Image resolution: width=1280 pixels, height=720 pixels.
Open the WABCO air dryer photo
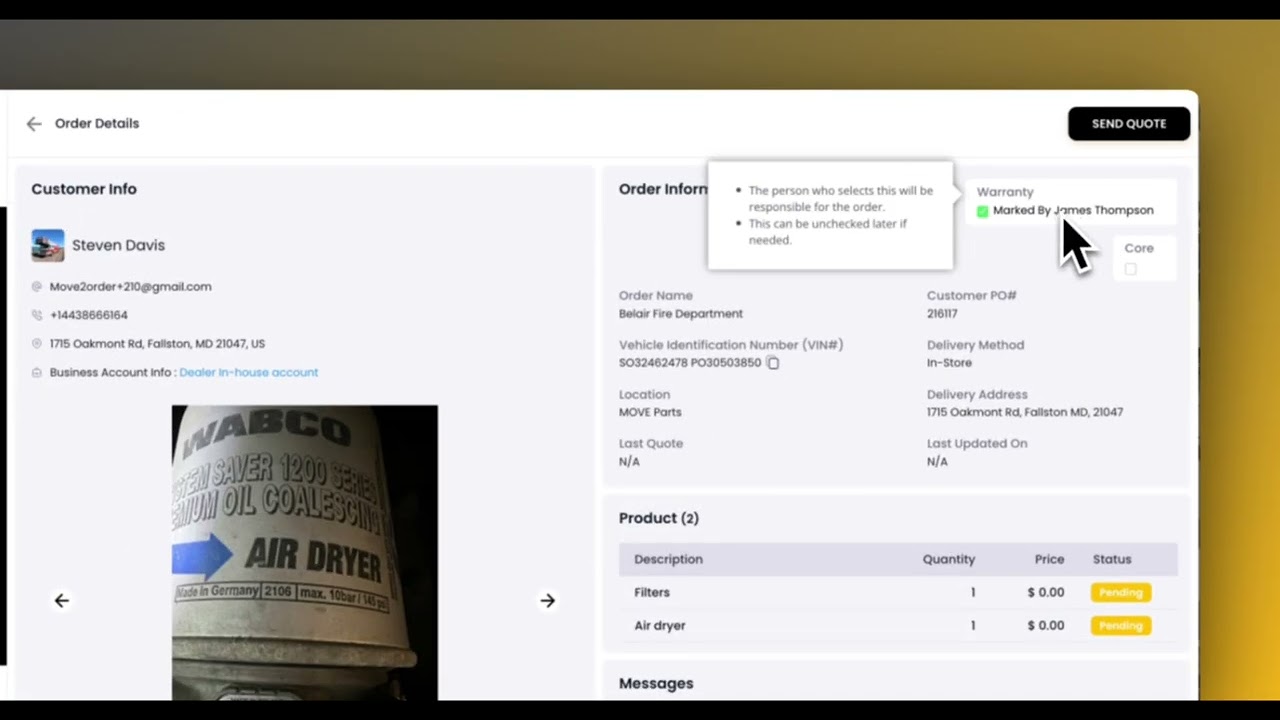click(304, 552)
